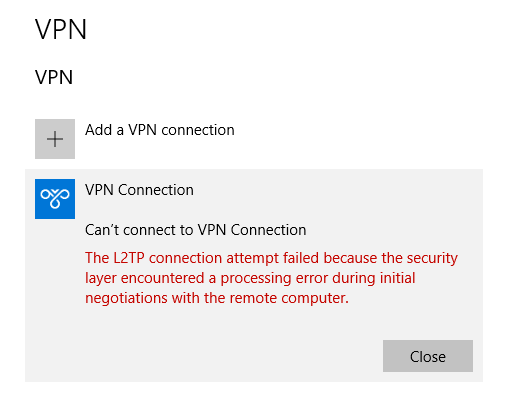This screenshot has width=510, height=407.
Task: Click the gray square behind plus sign
Action: tap(55, 139)
